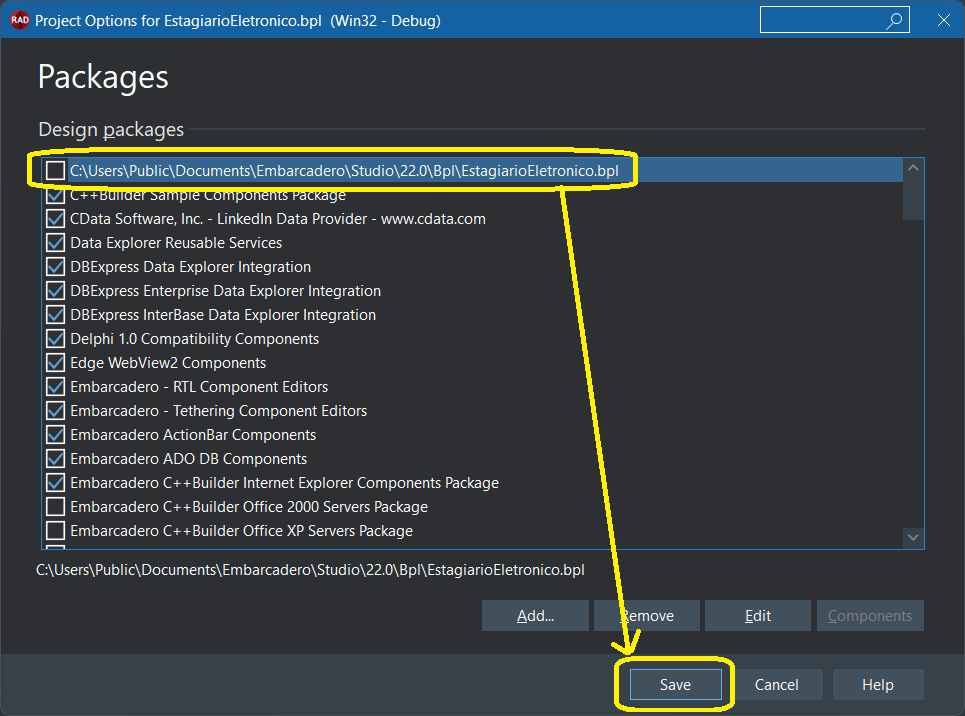The image size is (965, 716).
Task: Click the Edit button
Action: pyautogui.click(x=758, y=616)
